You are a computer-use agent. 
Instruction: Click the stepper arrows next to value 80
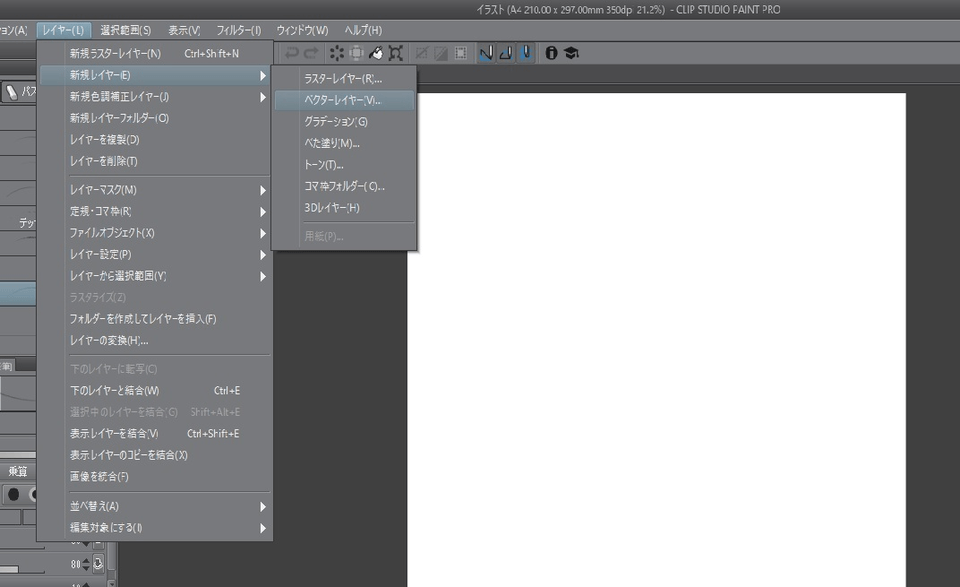coord(84,564)
